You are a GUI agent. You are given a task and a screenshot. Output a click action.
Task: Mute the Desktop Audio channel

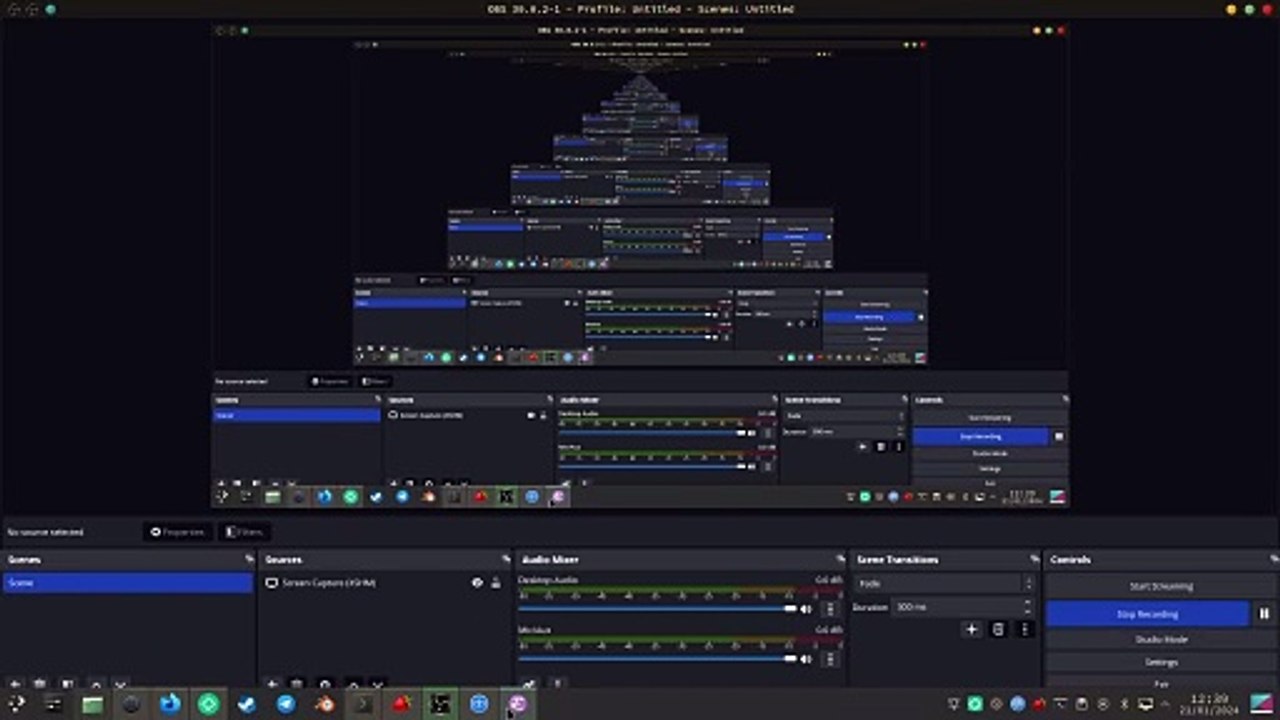pyautogui.click(x=806, y=609)
